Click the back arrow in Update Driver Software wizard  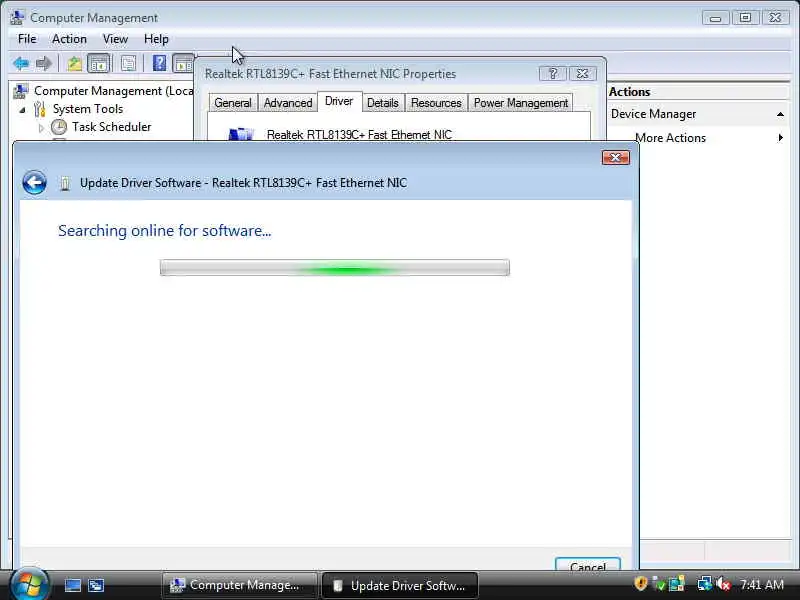(x=34, y=183)
